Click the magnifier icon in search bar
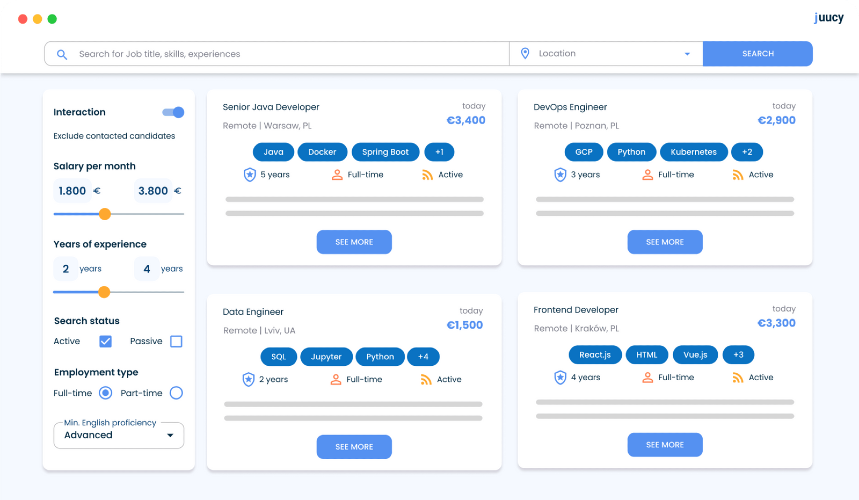Image resolution: width=859 pixels, height=500 pixels. pyautogui.click(x=62, y=54)
